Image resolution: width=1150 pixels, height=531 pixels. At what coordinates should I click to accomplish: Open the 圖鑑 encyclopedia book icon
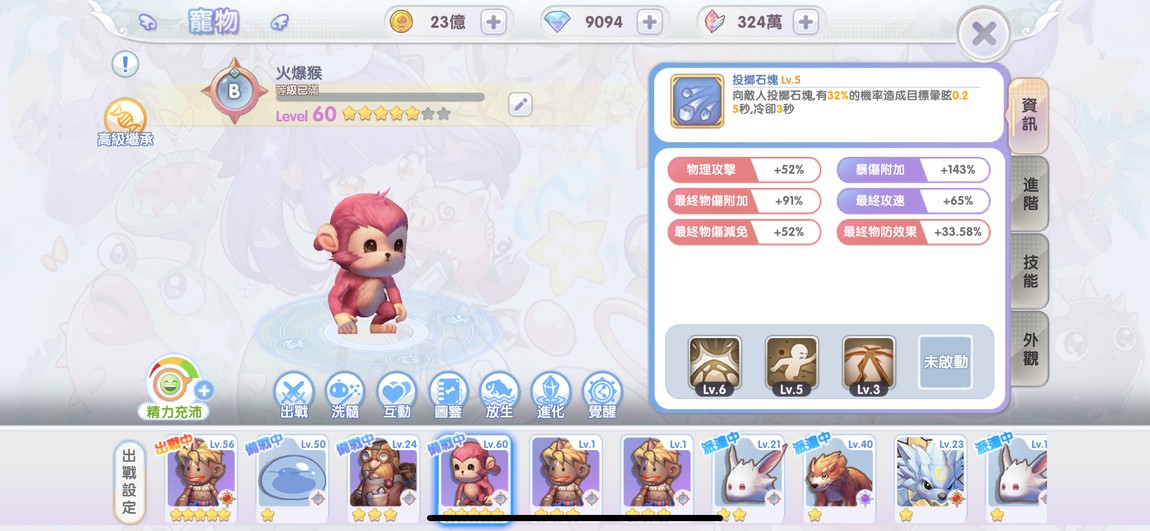tap(448, 395)
